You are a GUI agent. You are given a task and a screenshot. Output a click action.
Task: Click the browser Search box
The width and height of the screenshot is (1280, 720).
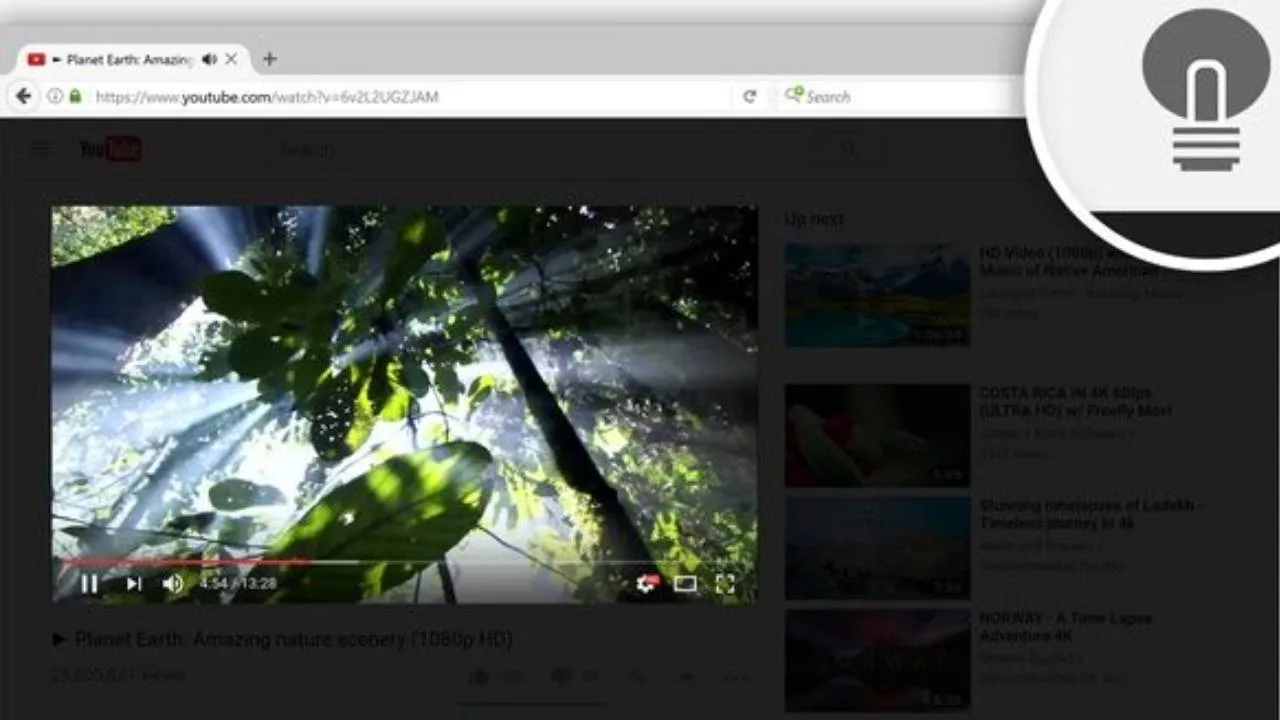[900, 96]
